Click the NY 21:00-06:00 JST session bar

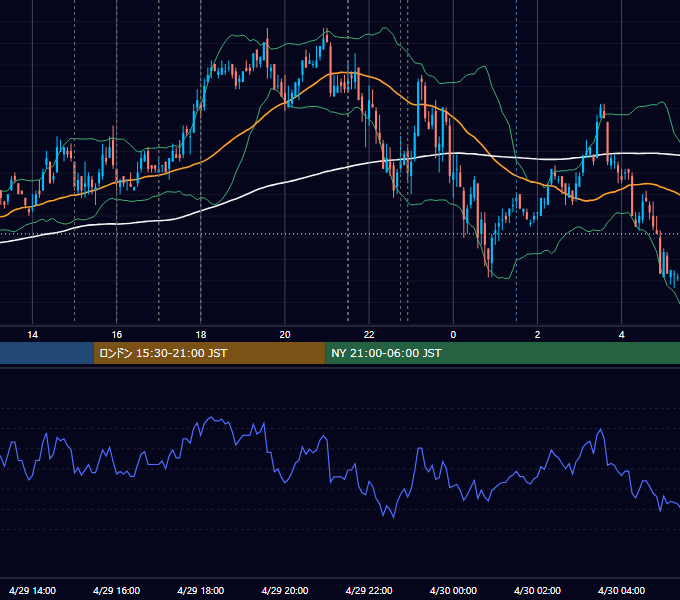(502, 353)
